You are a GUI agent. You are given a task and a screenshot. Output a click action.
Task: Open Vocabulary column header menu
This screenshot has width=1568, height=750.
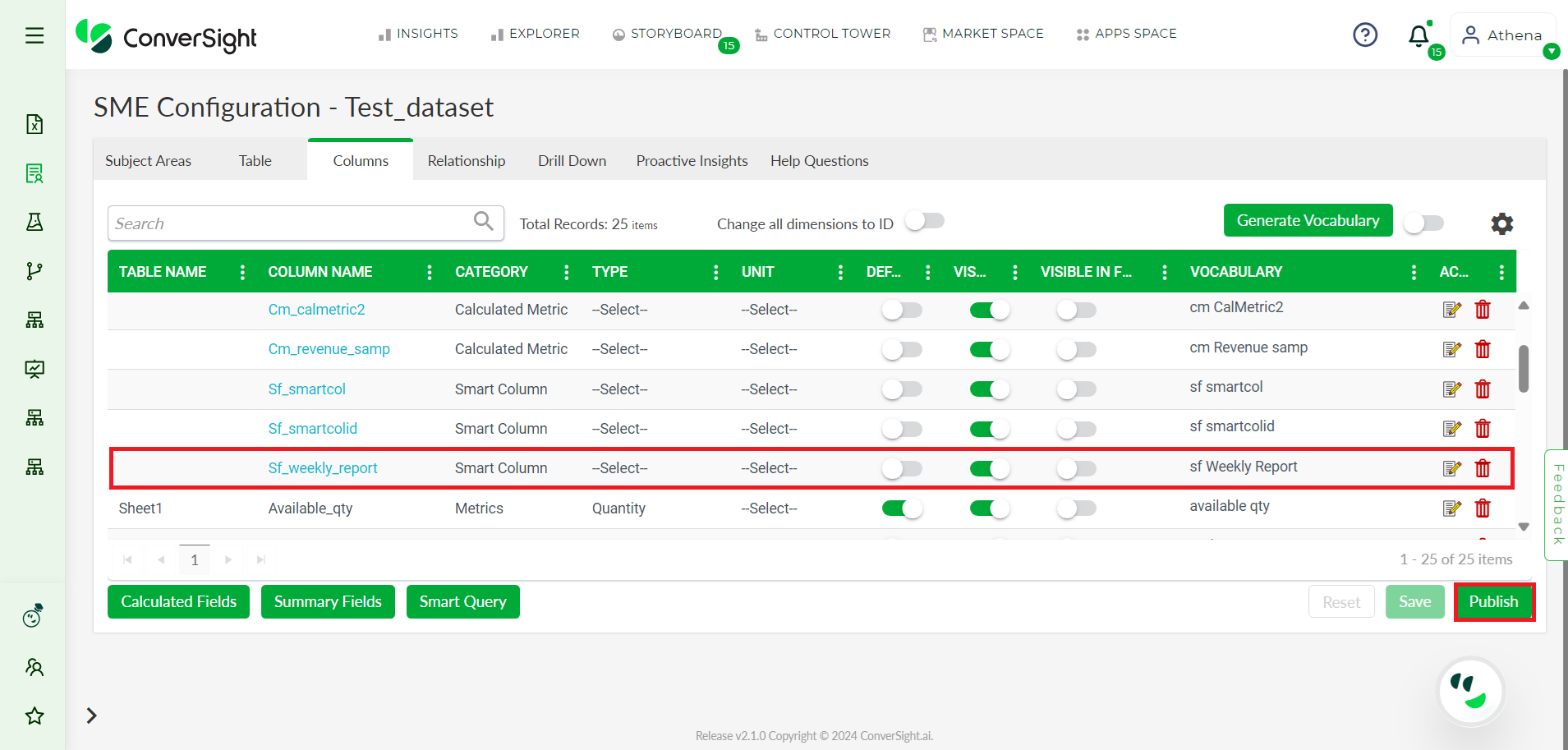1414,272
